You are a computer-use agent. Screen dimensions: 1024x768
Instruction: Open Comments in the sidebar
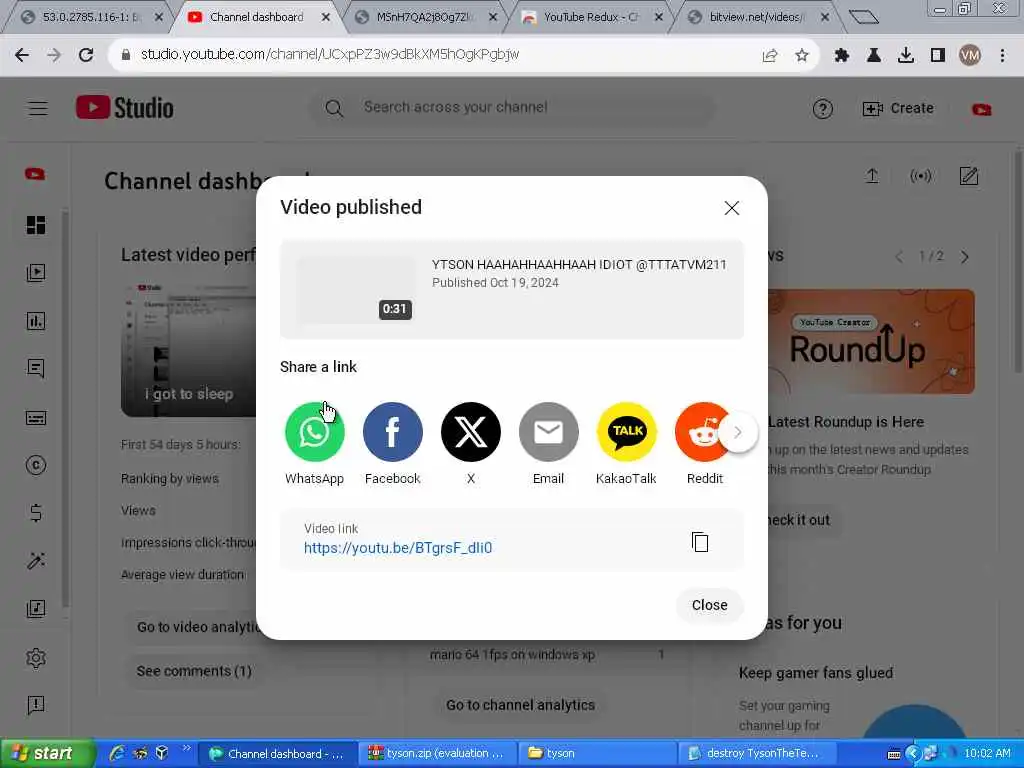point(36,369)
